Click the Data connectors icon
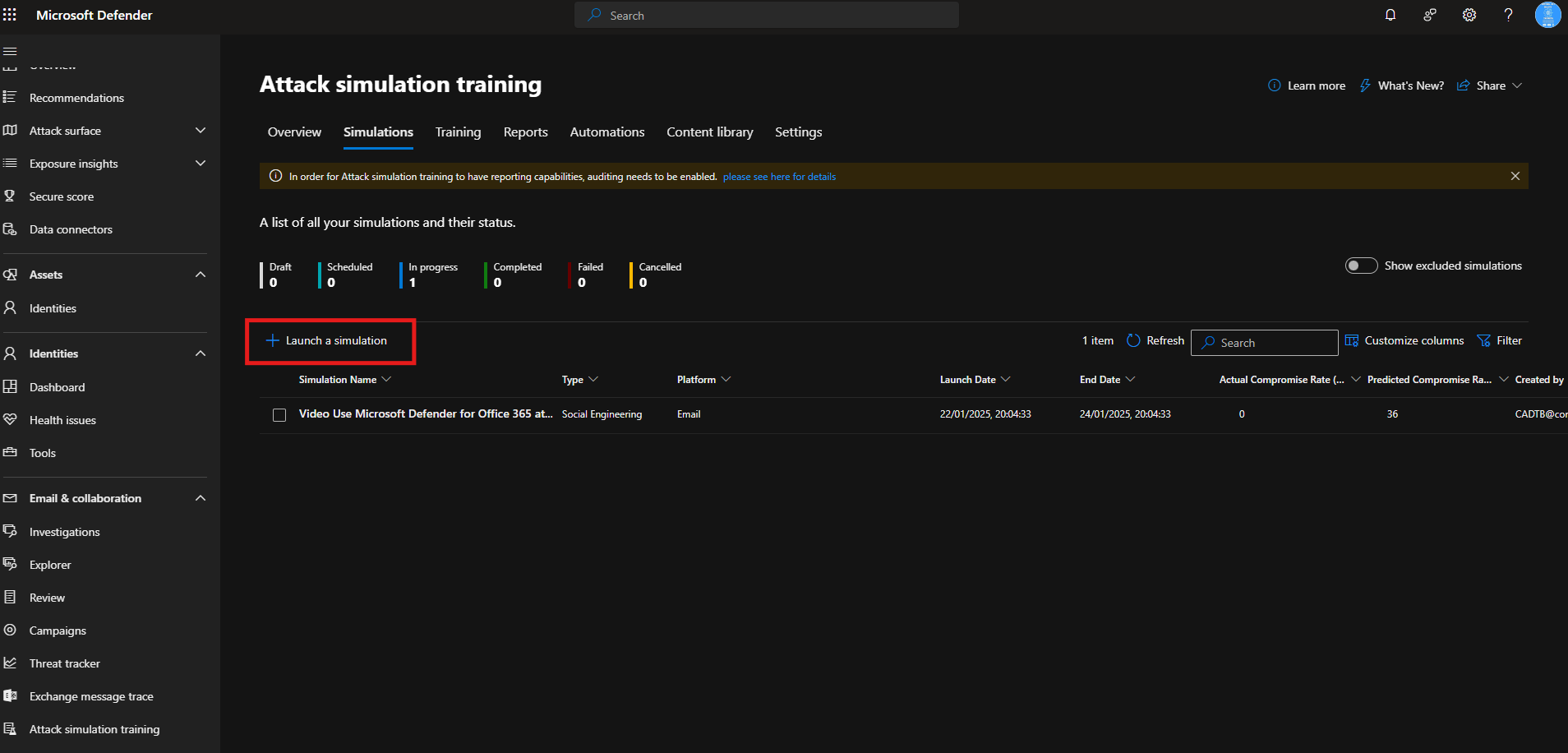Viewport: 1568px width, 753px height. [x=10, y=229]
